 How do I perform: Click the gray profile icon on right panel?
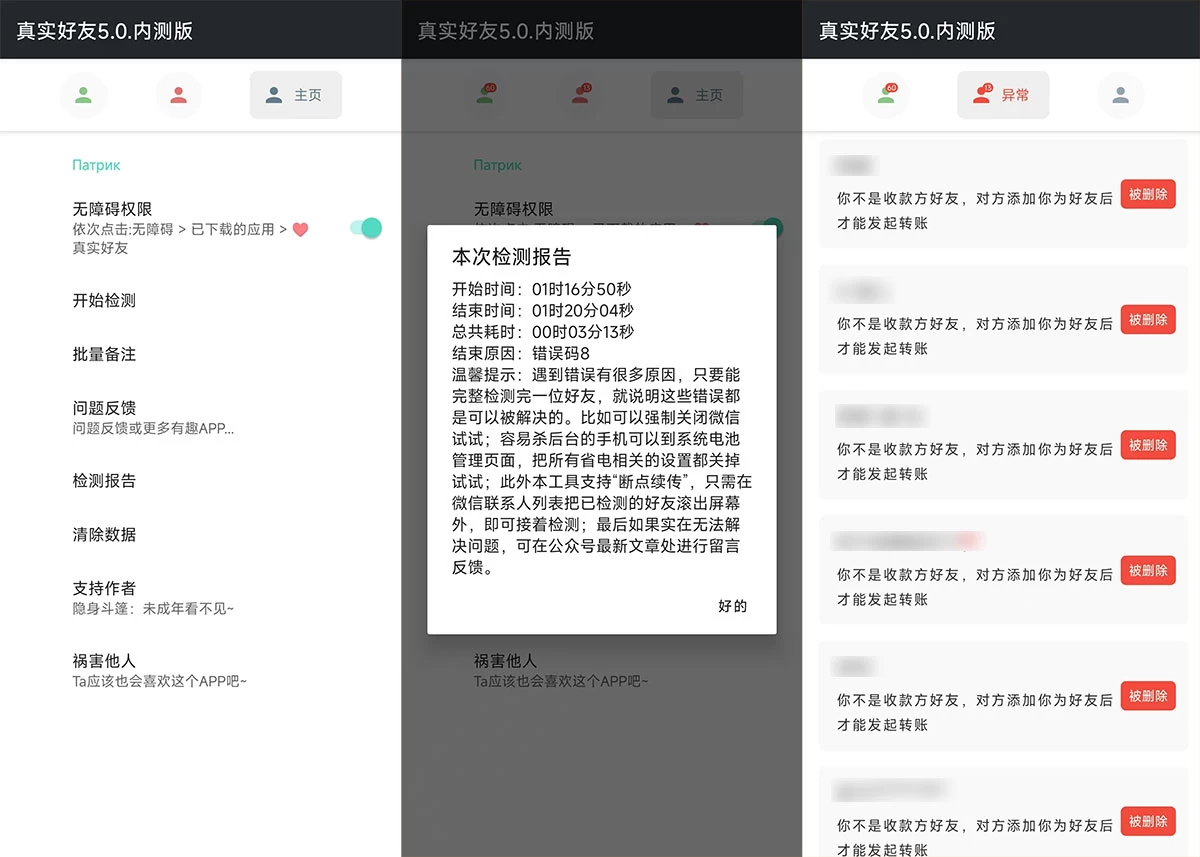coord(1120,94)
